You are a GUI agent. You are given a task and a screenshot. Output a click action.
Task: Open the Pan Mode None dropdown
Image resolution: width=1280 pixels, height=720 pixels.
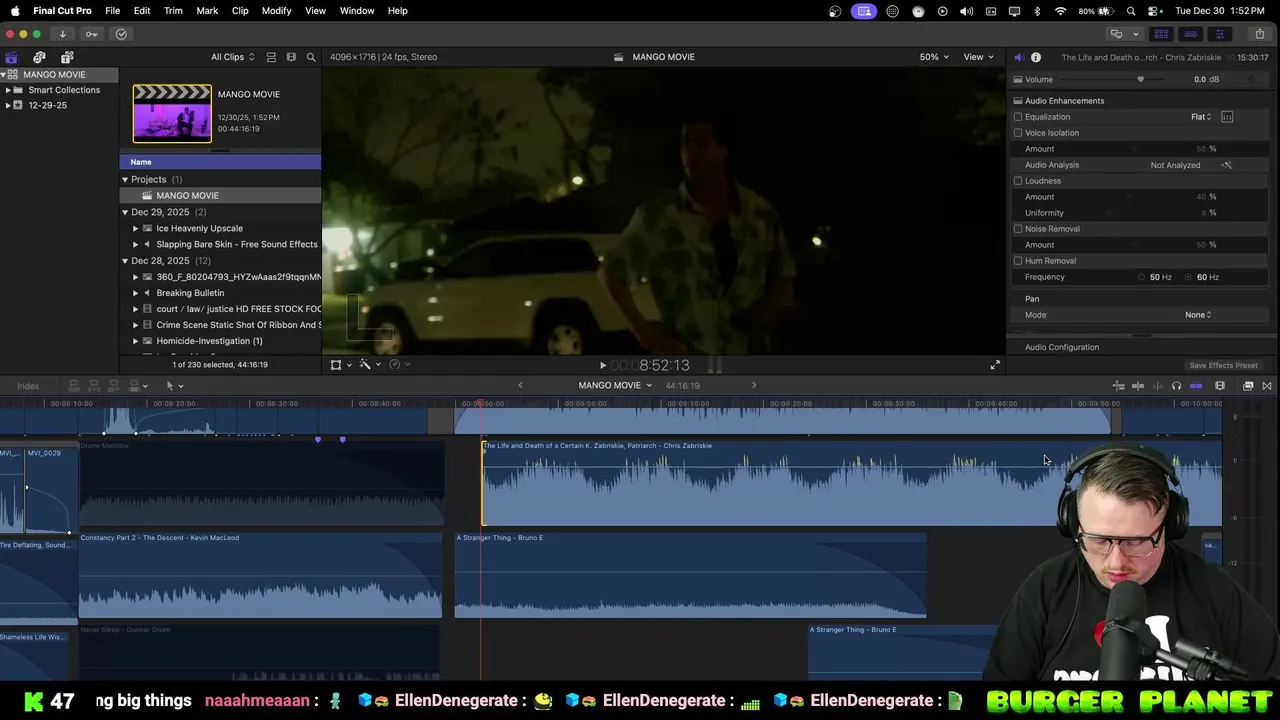pyautogui.click(x=1198, y=315)
